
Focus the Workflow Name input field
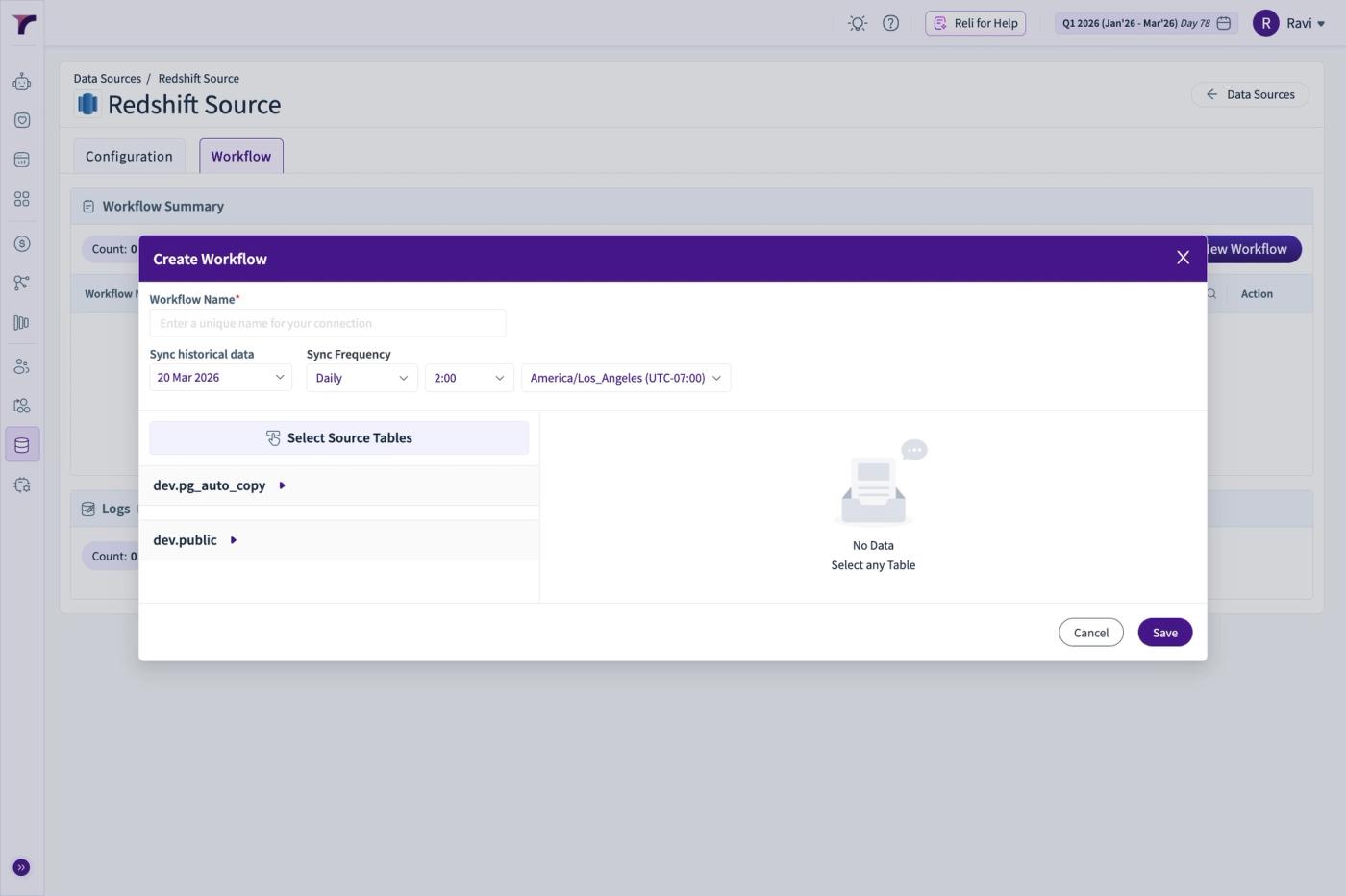click(x=328, y=323)
